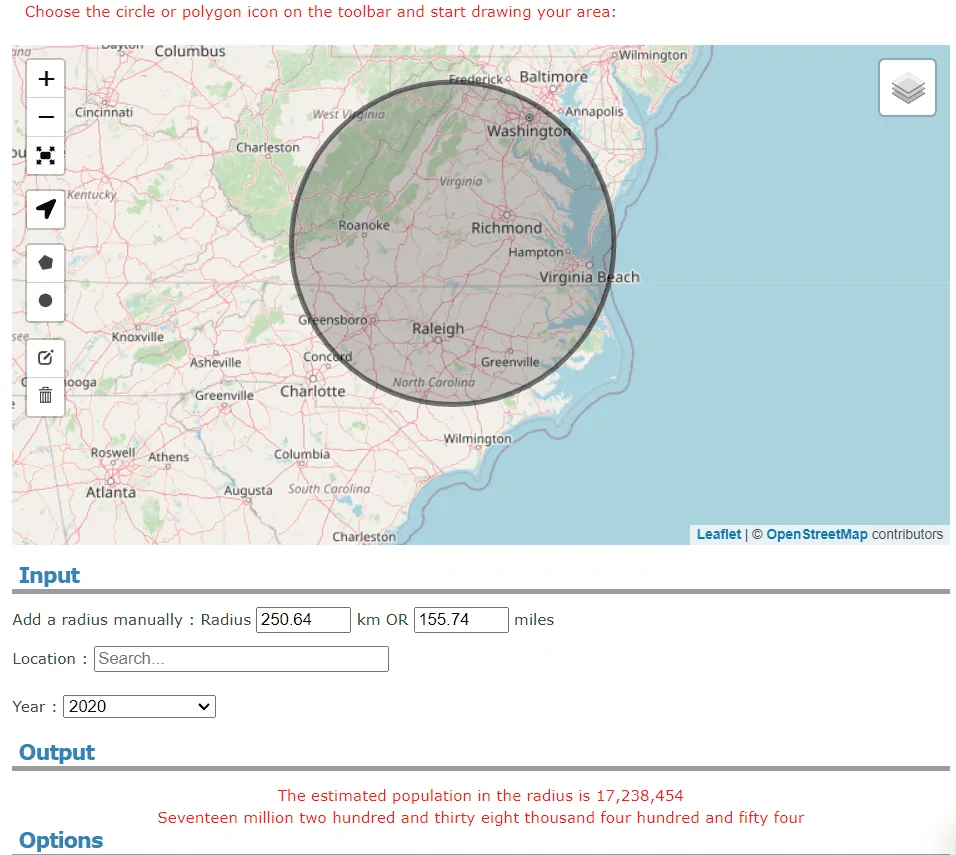Open the map layers control
This screenshot has width=956, height=855.
point(907,87)
